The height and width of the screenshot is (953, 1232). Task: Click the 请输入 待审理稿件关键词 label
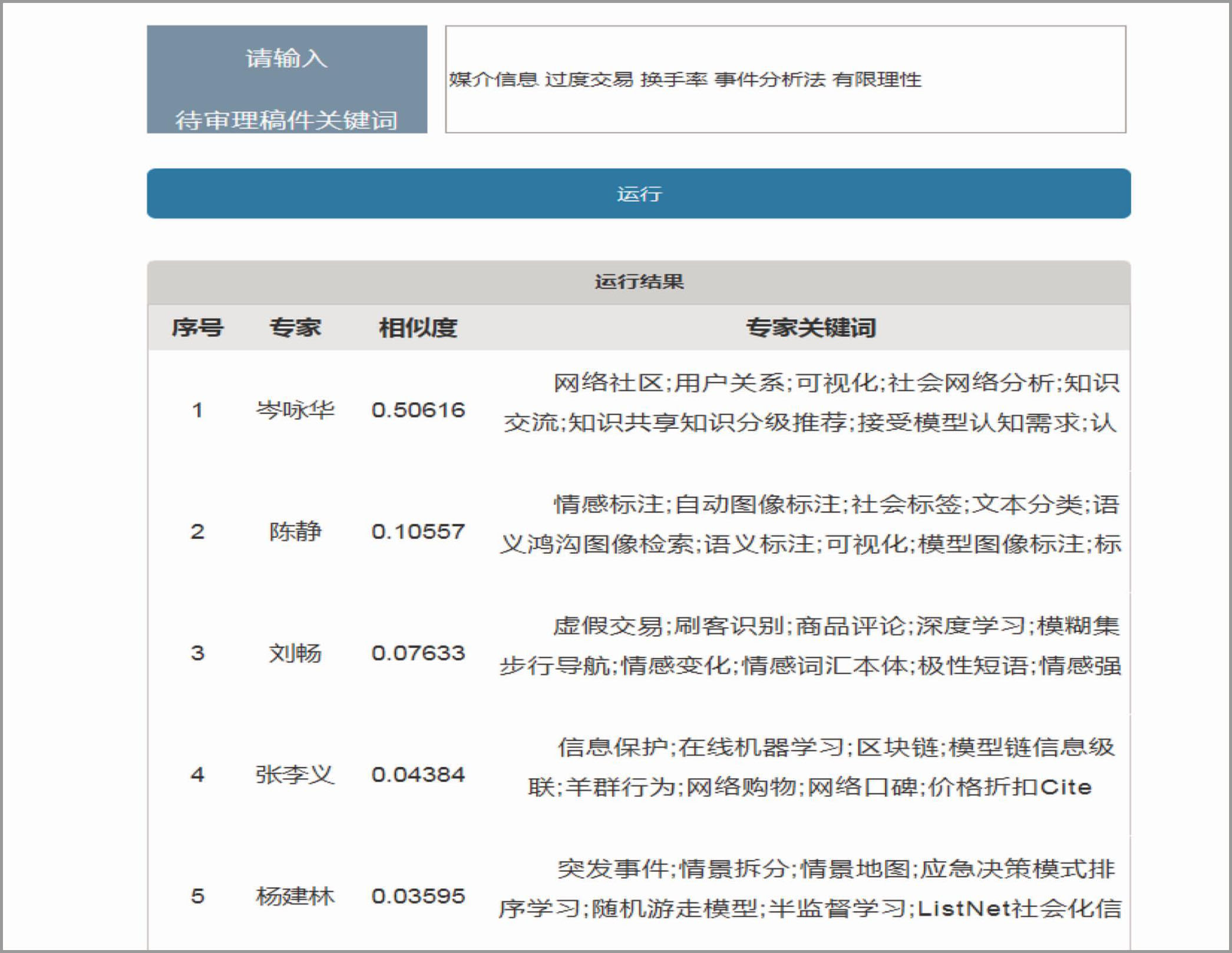point(287,79)
